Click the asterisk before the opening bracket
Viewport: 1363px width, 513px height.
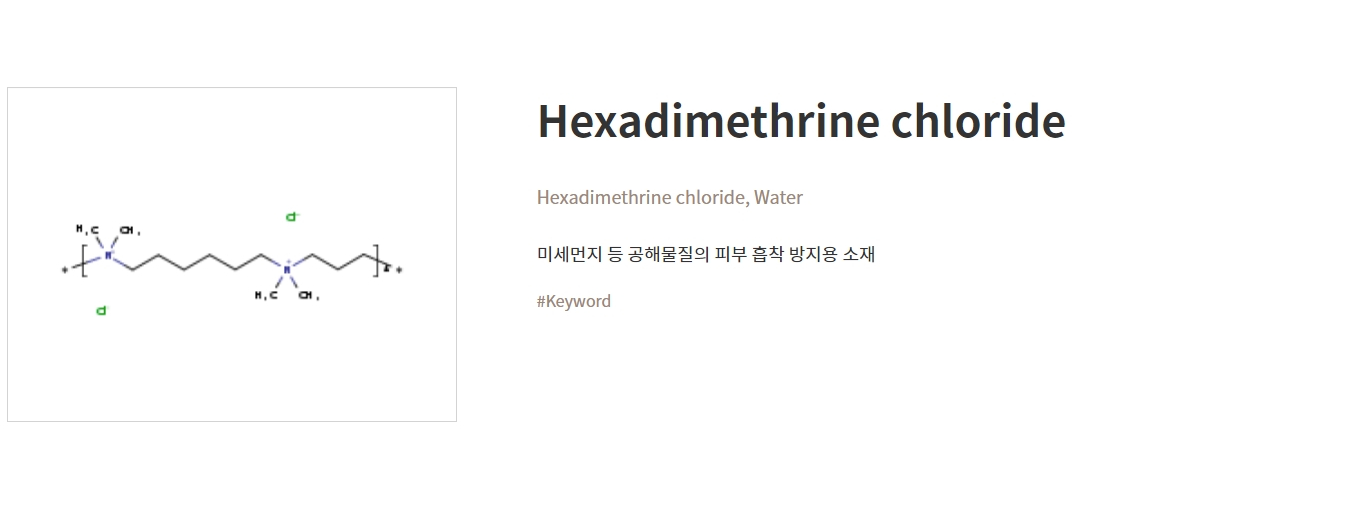click(65, 270)
